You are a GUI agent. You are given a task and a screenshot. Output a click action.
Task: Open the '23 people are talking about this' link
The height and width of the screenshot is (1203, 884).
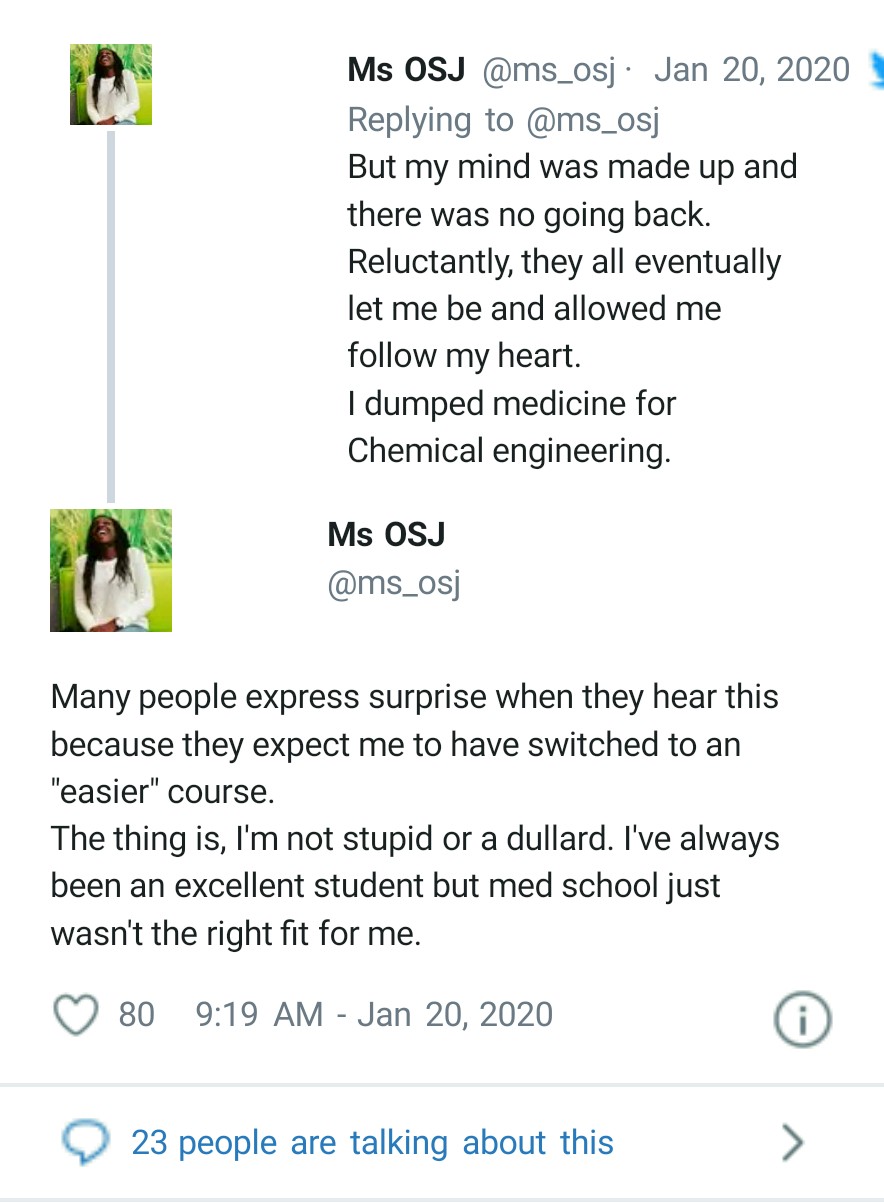coord(372,1143)
